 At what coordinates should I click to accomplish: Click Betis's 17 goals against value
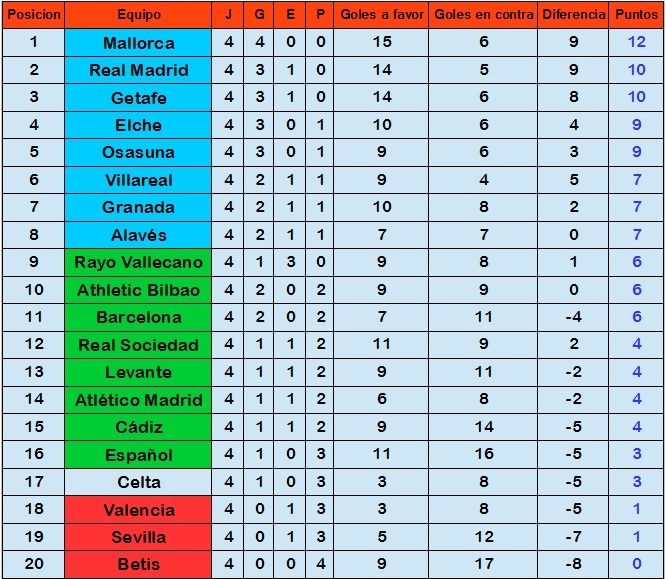(x=483, y=564)
